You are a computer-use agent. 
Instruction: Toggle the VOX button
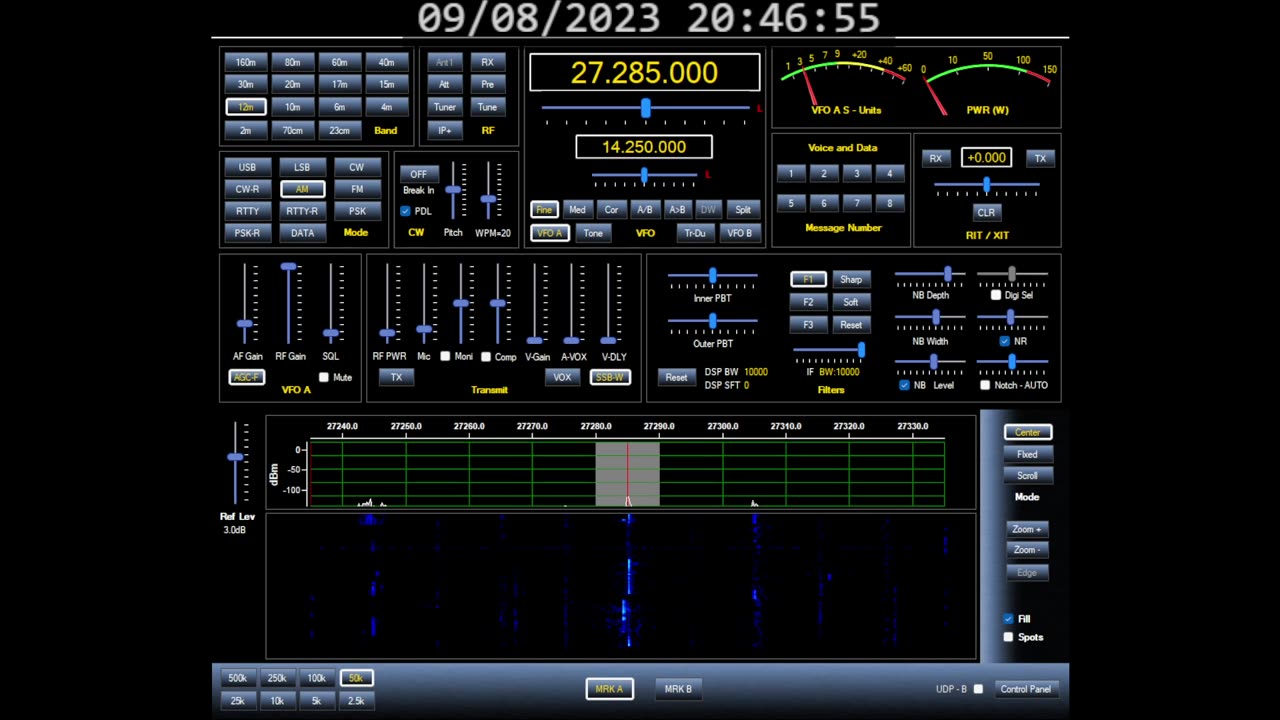pyautogui.click(x=562, y=377)
